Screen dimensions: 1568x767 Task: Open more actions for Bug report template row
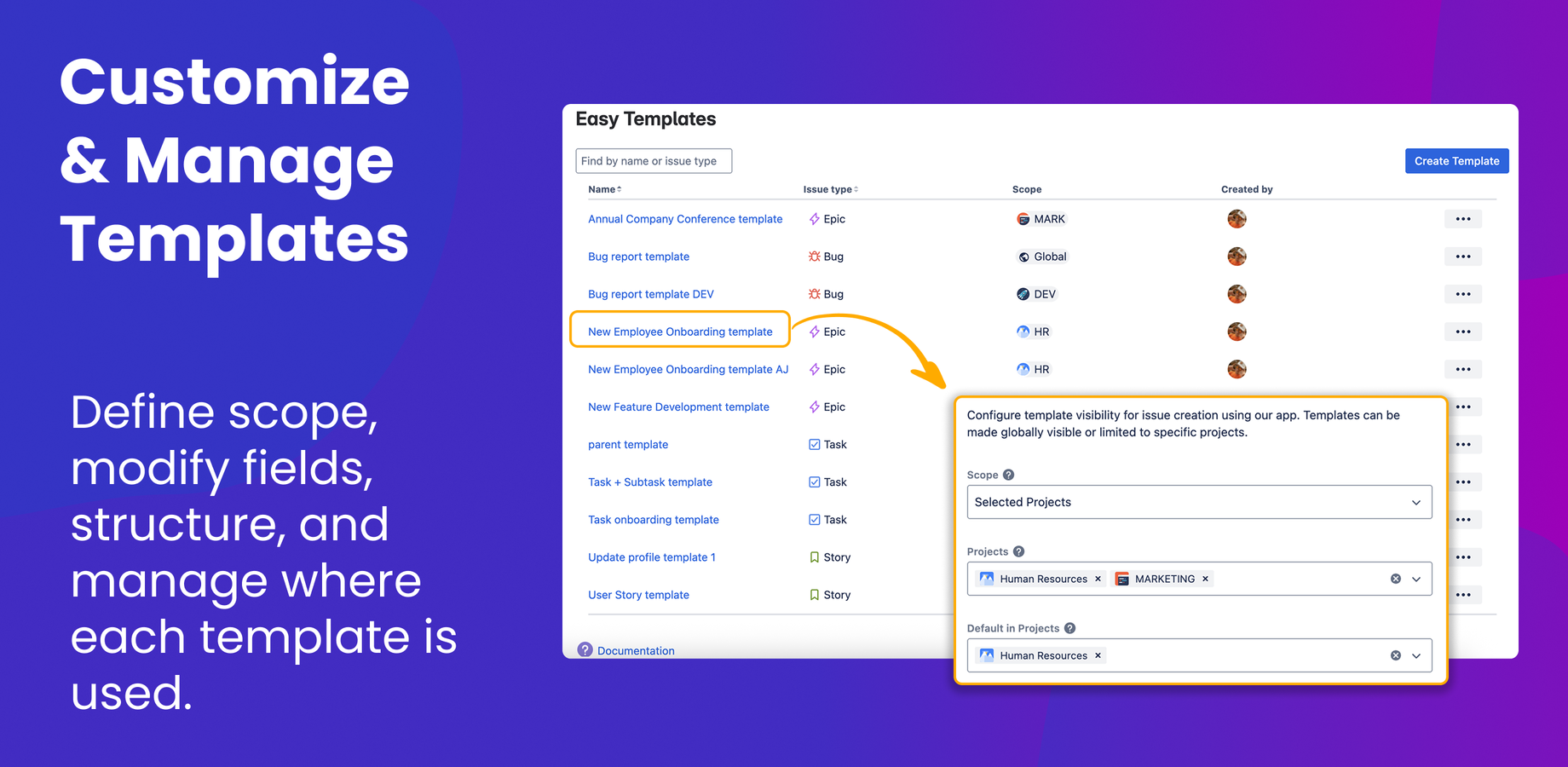point(1463,257)
